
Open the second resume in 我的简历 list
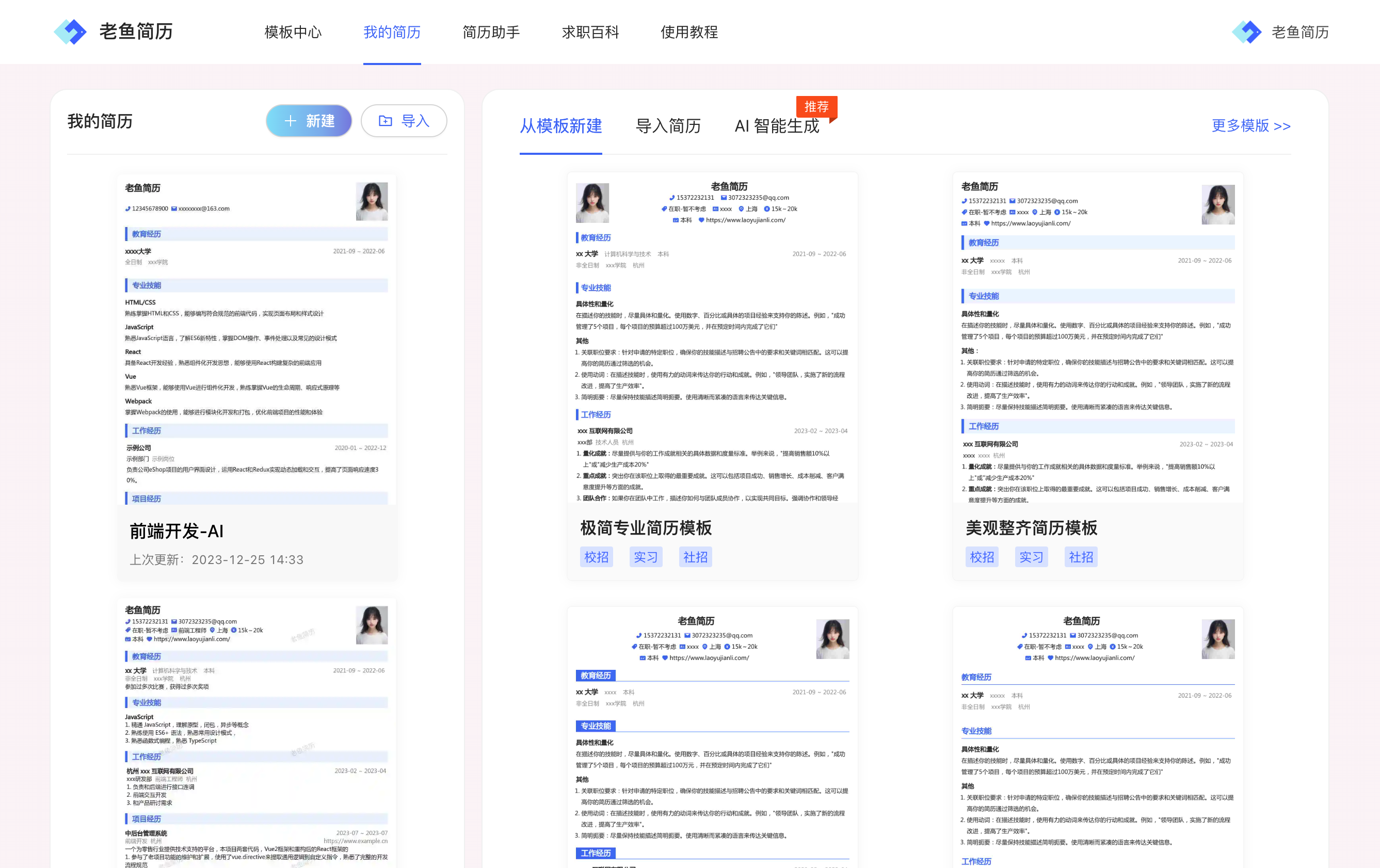tap(256, 733)
